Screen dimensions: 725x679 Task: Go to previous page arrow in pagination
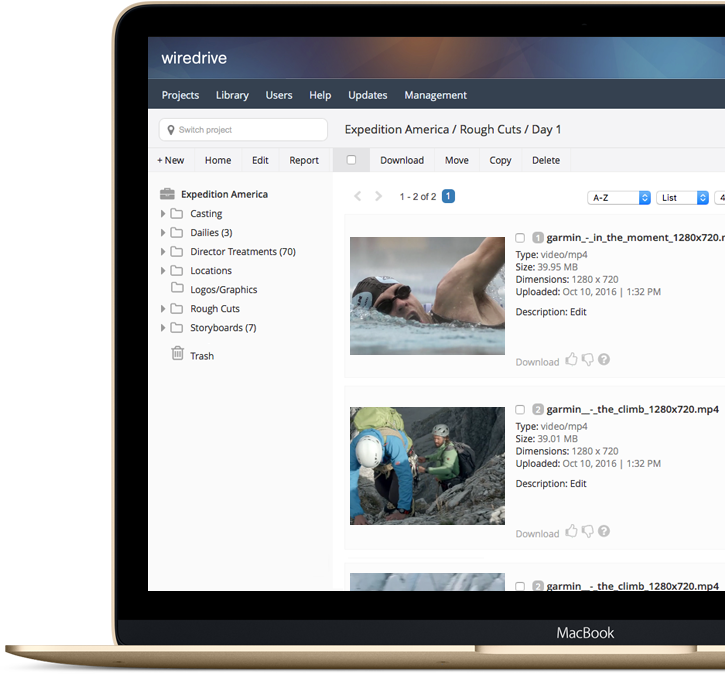(358, 197)
